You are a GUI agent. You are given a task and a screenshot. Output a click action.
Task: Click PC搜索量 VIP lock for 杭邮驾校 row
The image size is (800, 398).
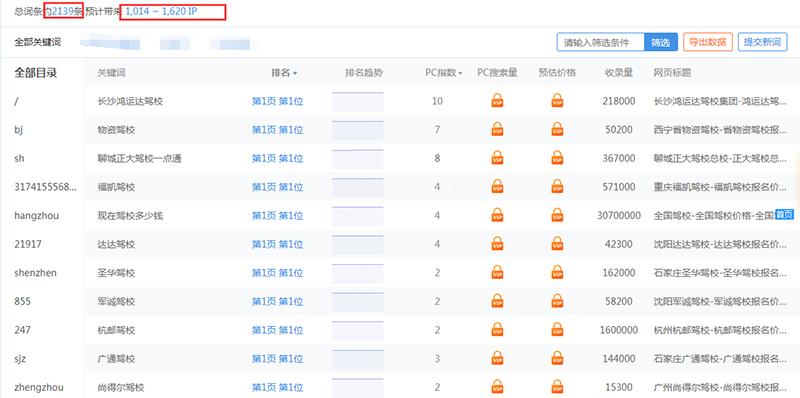point(497,330)
